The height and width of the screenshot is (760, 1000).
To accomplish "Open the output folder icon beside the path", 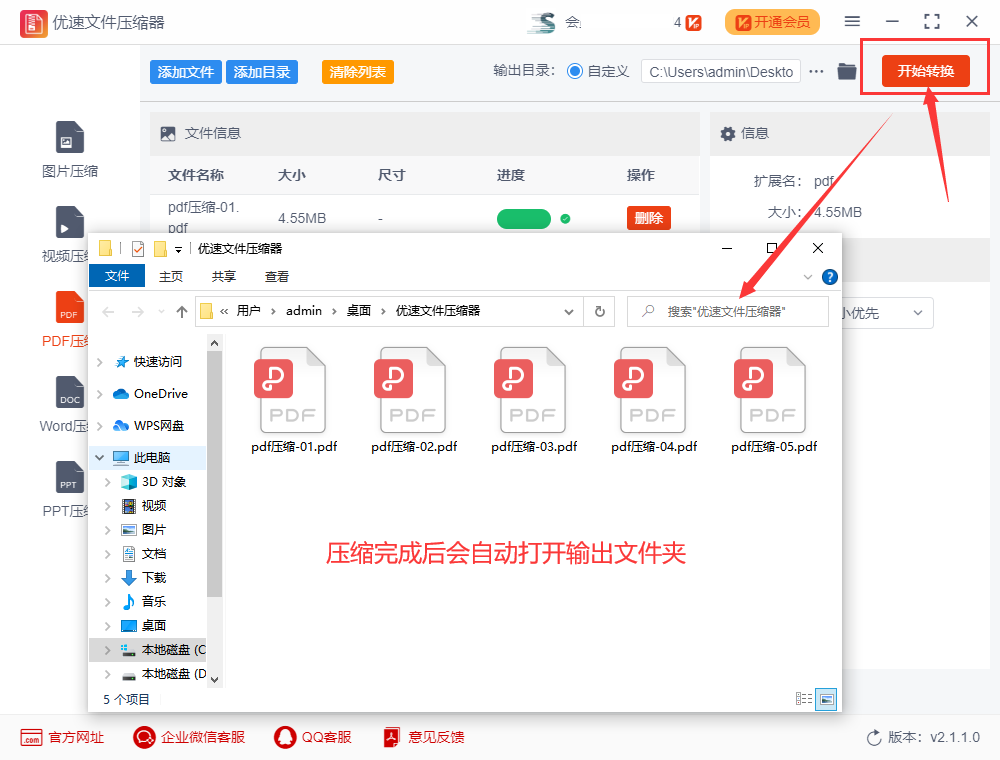I will (845, 71).
